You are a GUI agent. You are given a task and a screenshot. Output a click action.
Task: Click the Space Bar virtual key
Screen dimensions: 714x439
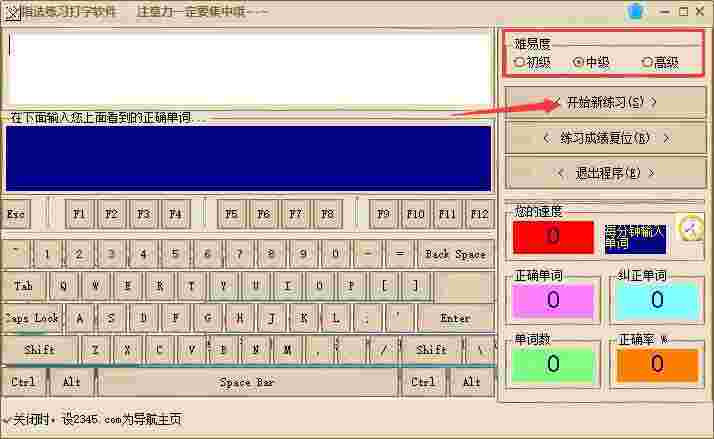(246, 382)
